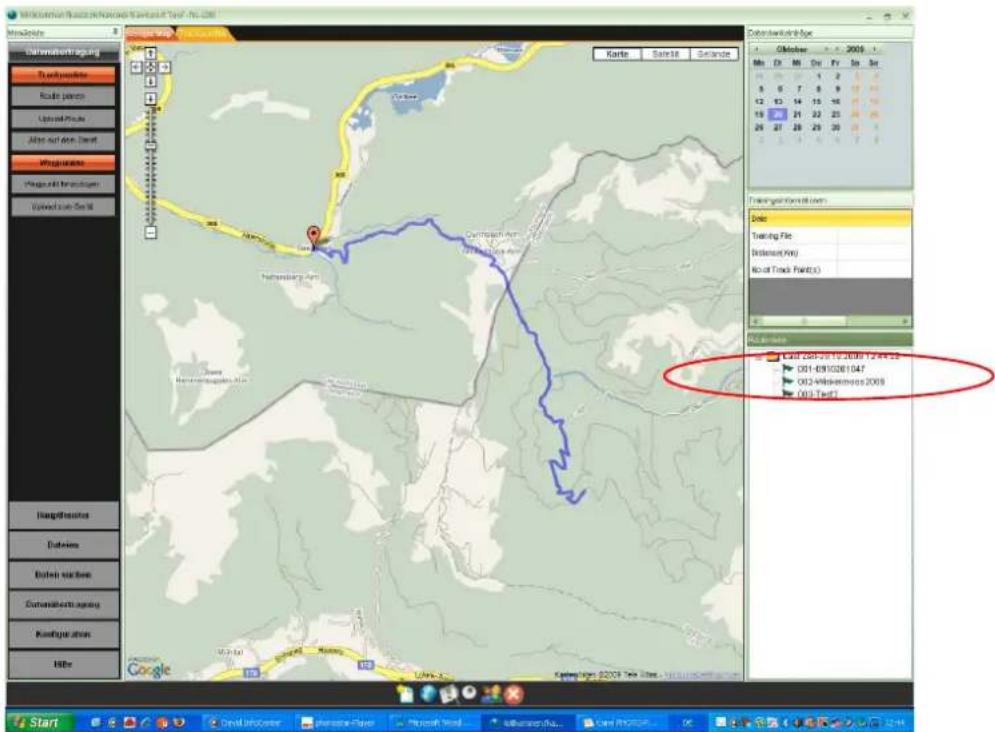The image size is (995, 732).
Task: Select the tree item starting with 003
Action: 817,395
